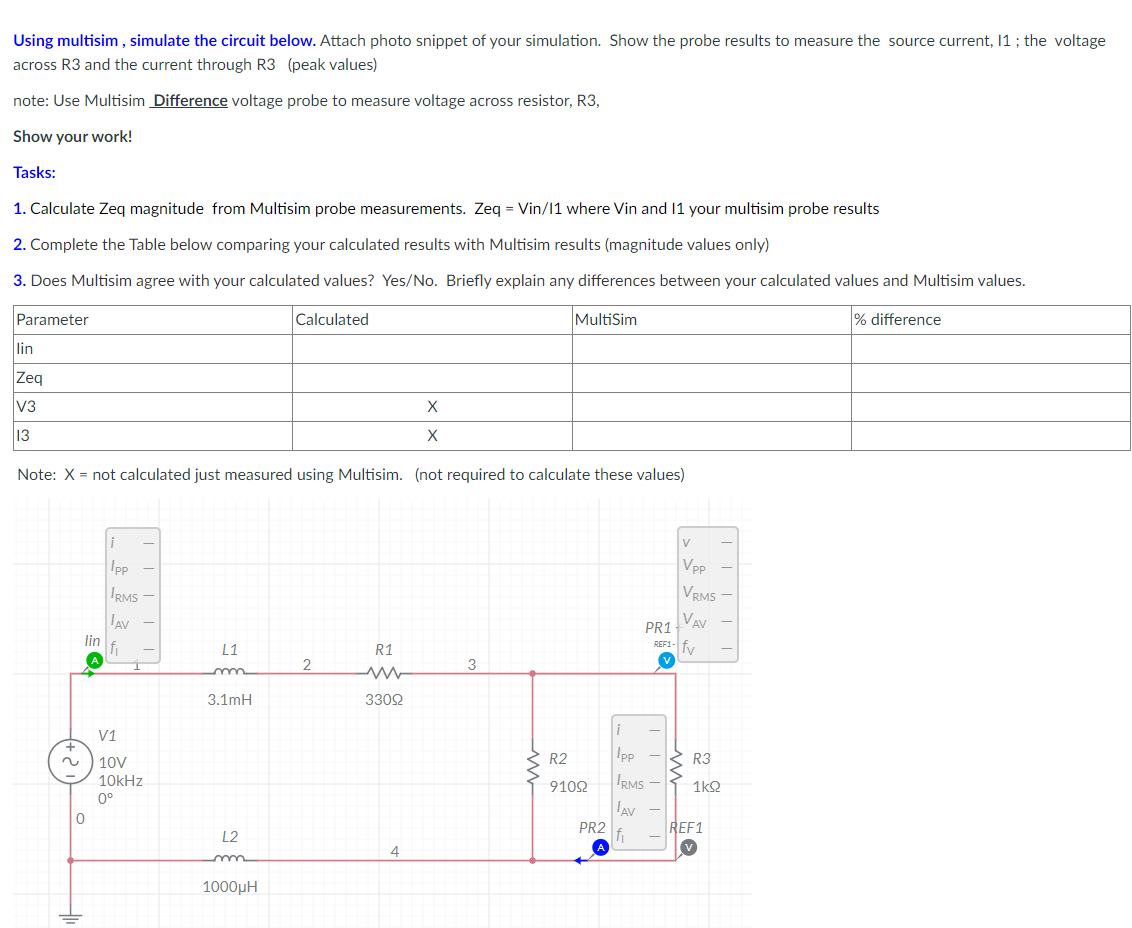Click the Calculated column header
The image size is (1132, 928).
(x=432, y=320)
